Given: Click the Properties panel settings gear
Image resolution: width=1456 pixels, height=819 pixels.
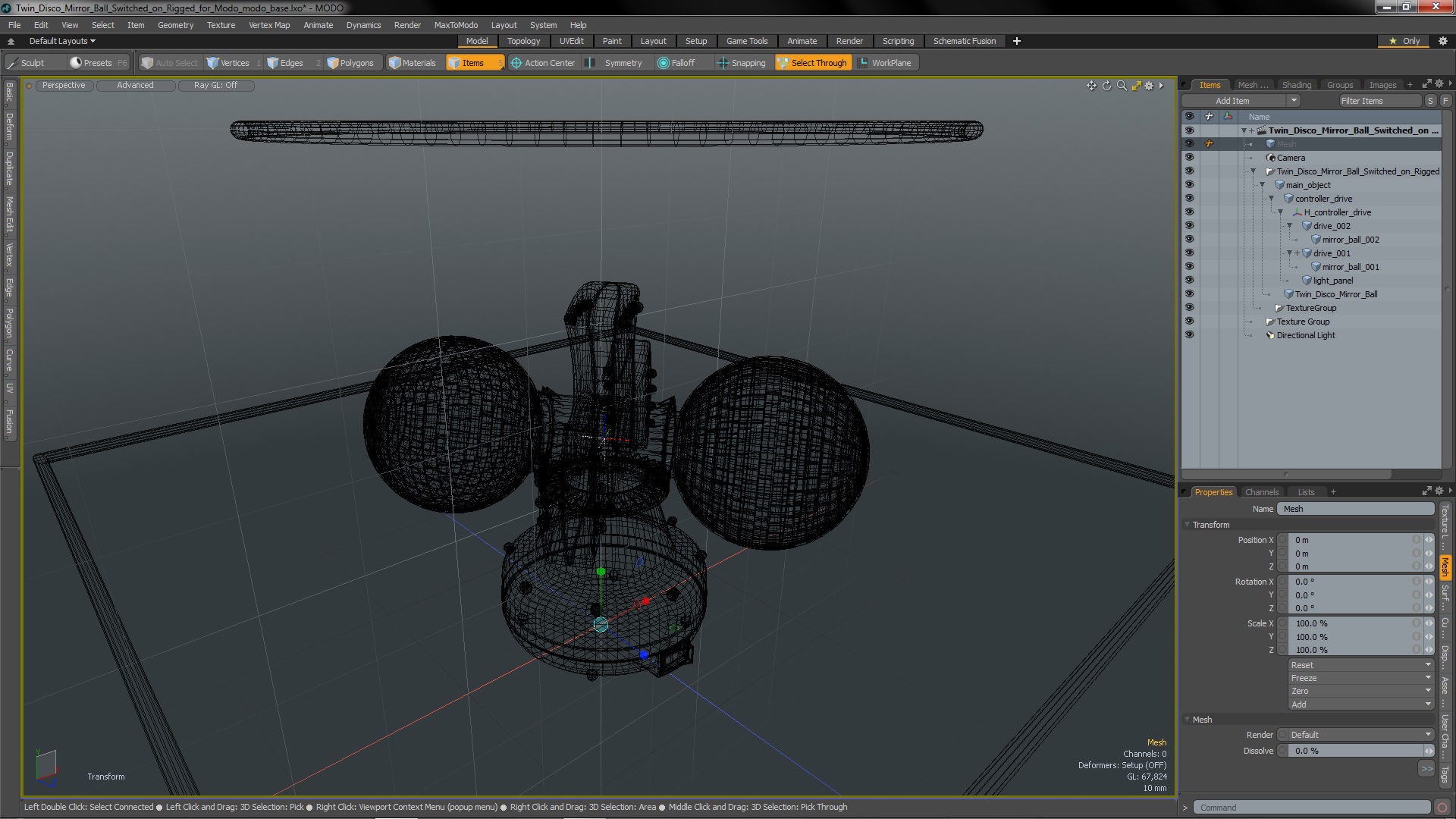Looking at the screenshot, I should 1439,491.
